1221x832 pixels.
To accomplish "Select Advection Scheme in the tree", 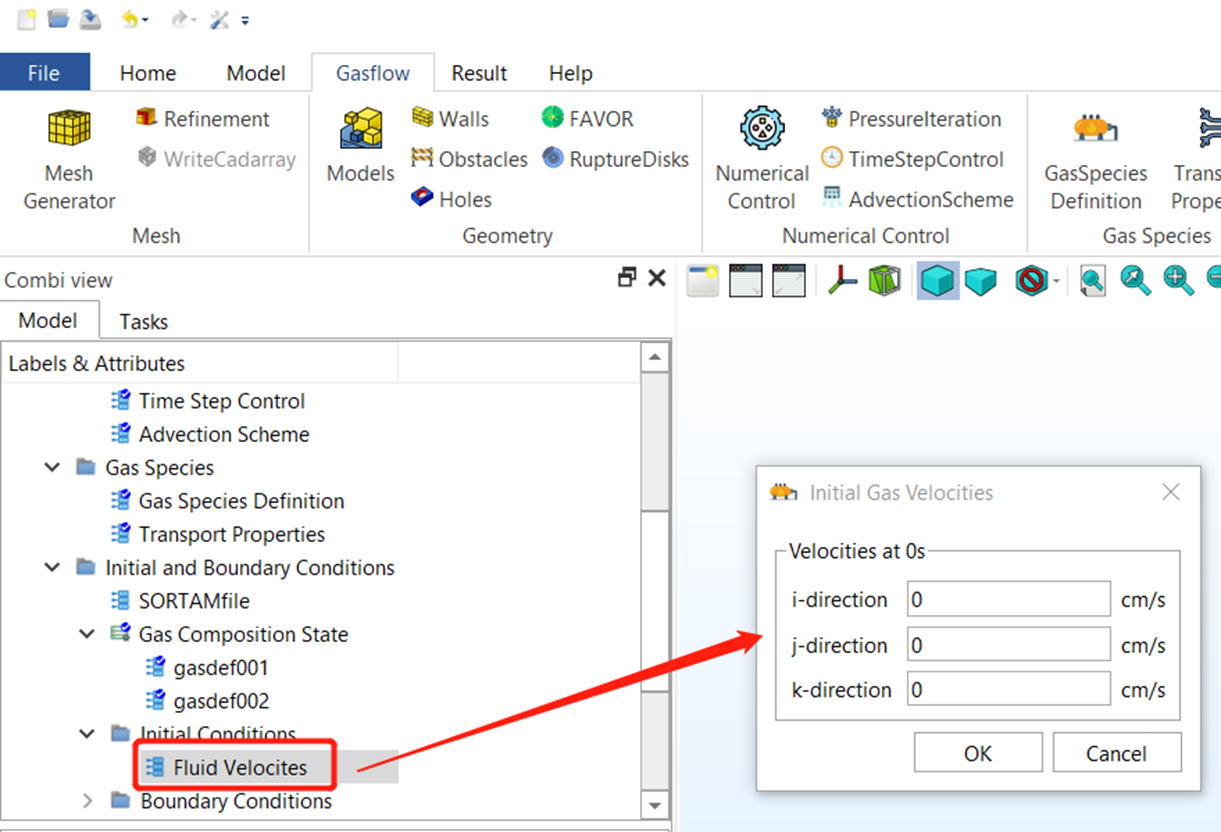I will 223,434.
